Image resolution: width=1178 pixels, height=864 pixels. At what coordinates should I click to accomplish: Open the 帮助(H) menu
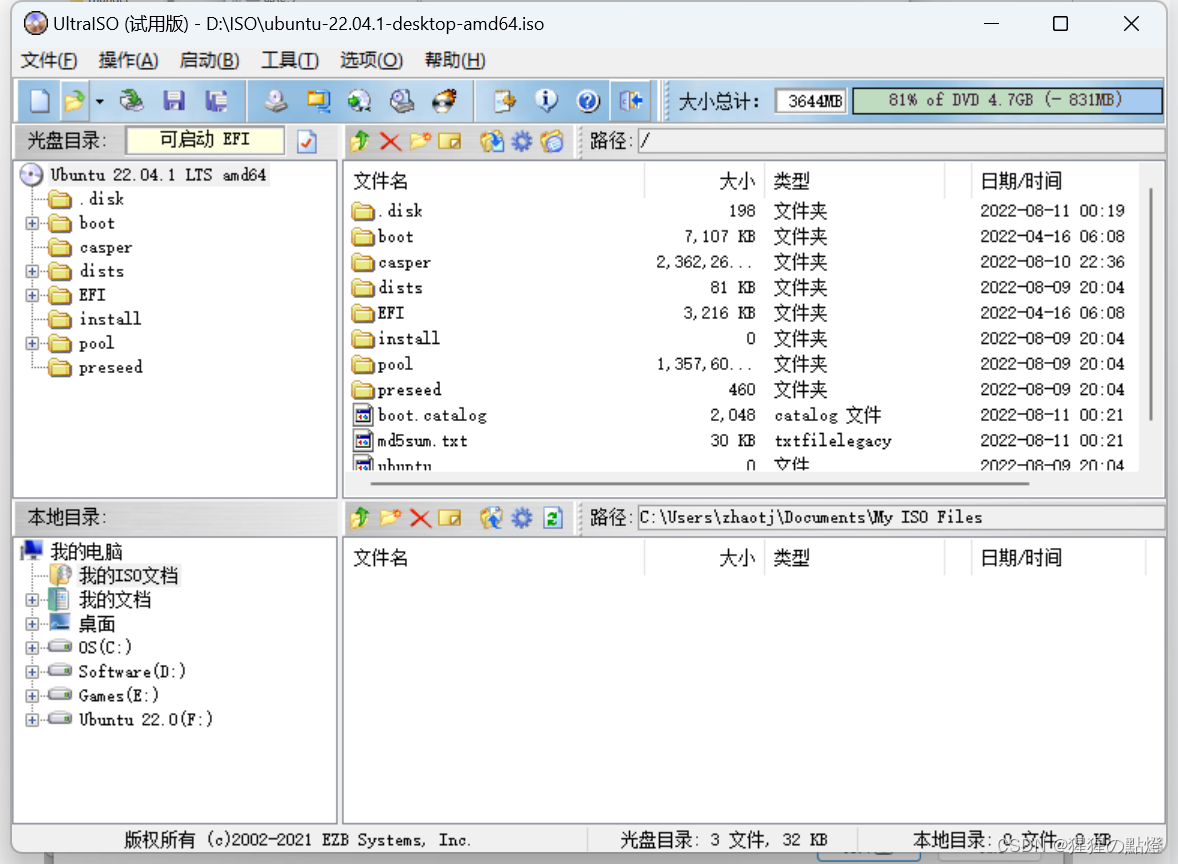(455, 60)
